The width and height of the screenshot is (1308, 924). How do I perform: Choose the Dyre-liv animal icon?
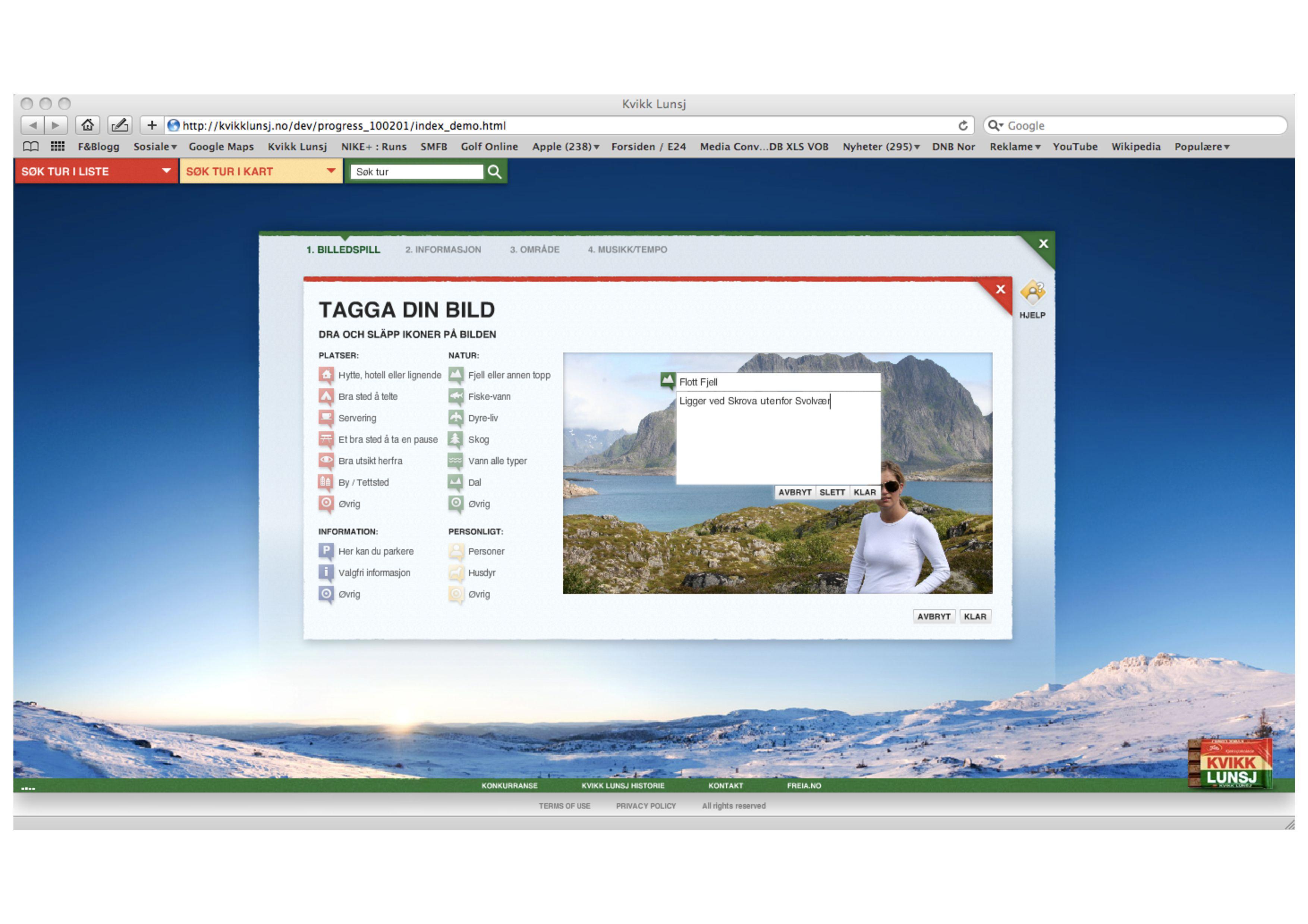[456, 419]
